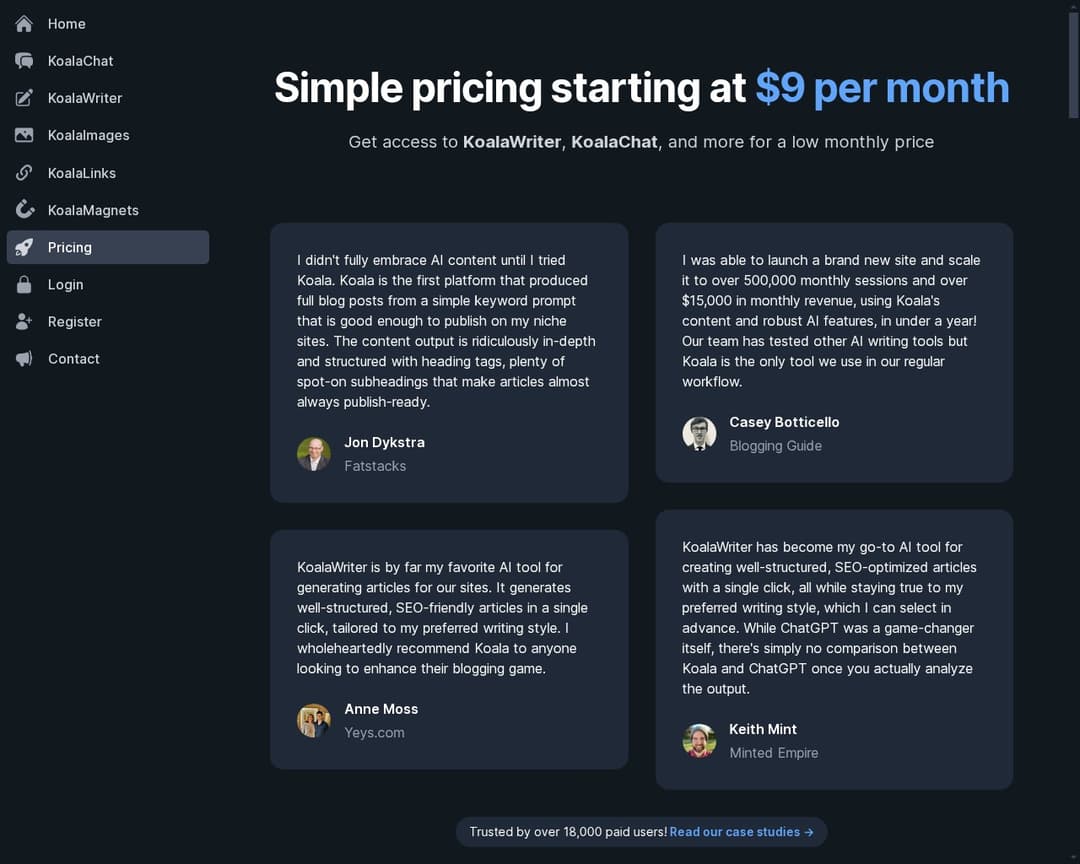1080x864 pixels.
Task: Click the Pricing rocket icon
Action: pos(24,247)
